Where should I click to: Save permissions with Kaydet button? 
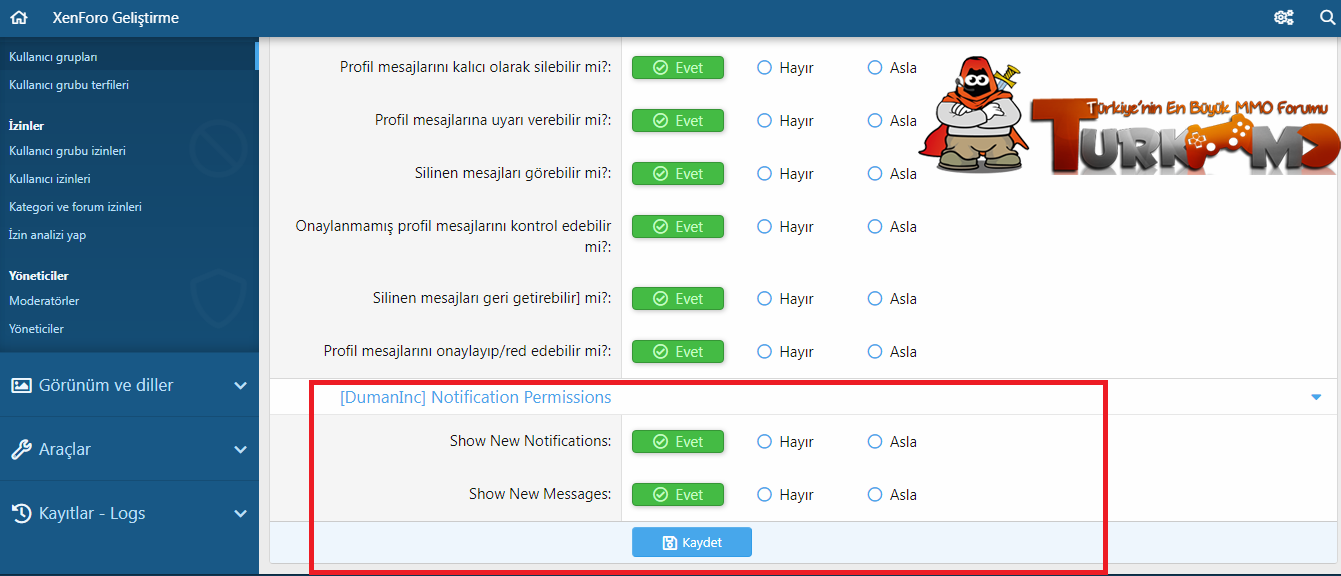point(692,542)
